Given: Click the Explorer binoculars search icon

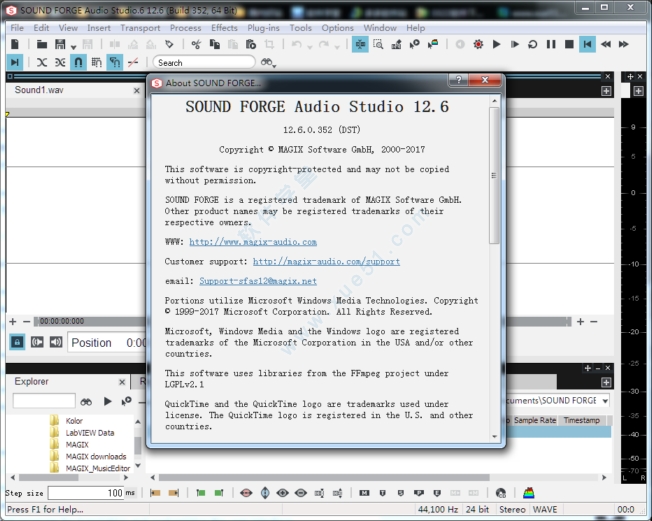Looking at the screenshot, I should pyautogui.click(x=86, y=402).
